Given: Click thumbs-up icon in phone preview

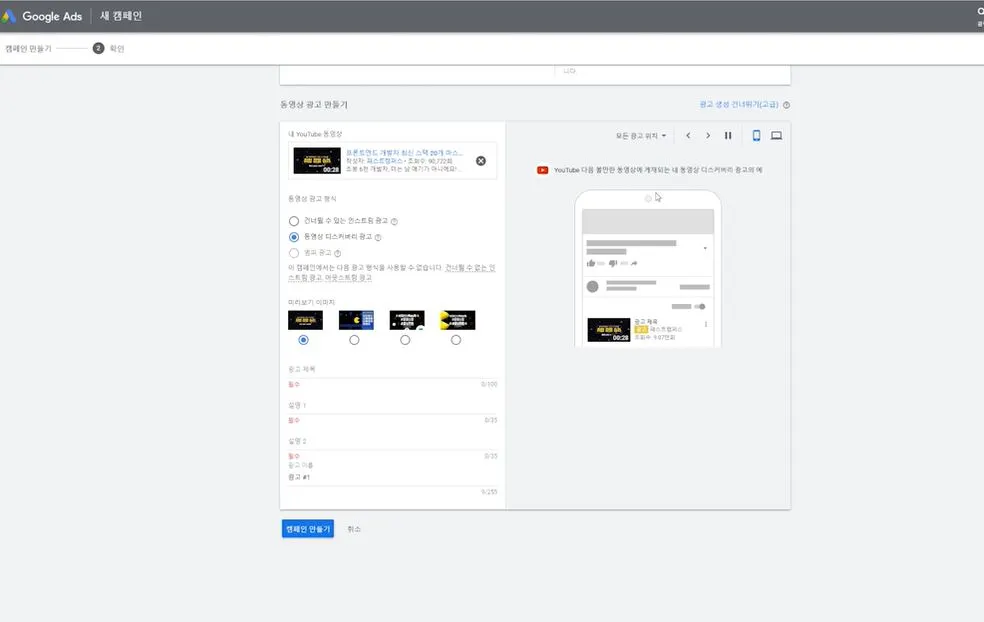Looking at the screenshot, I should click(x=591, y=263).
